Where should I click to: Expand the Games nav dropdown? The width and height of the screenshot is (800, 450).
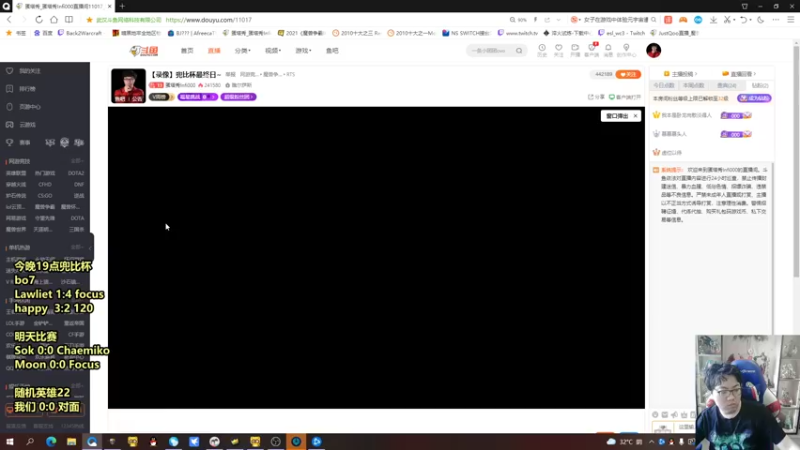tap(303, 51)
